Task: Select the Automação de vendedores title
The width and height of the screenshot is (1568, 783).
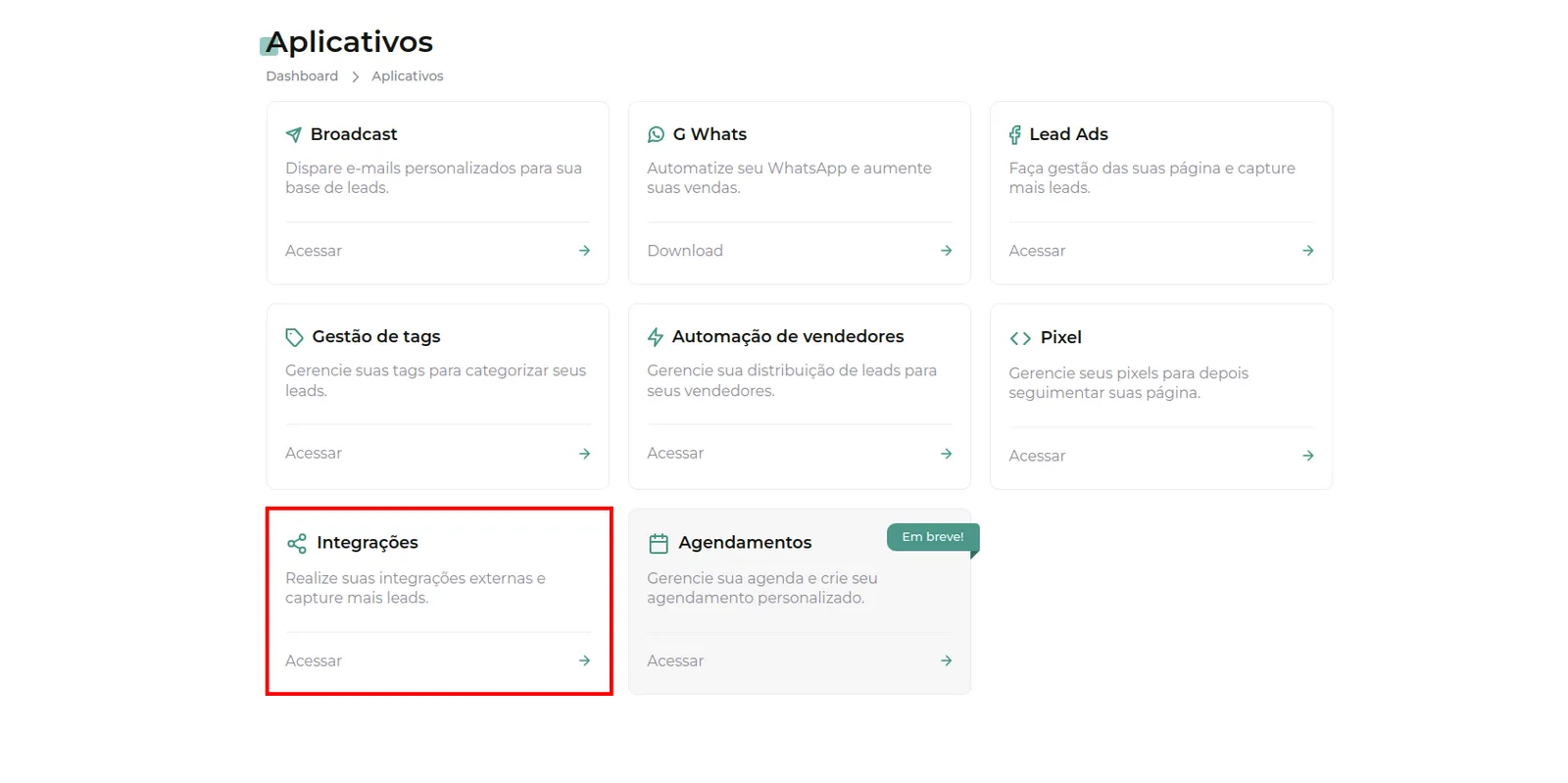Action: pos(788,337)
